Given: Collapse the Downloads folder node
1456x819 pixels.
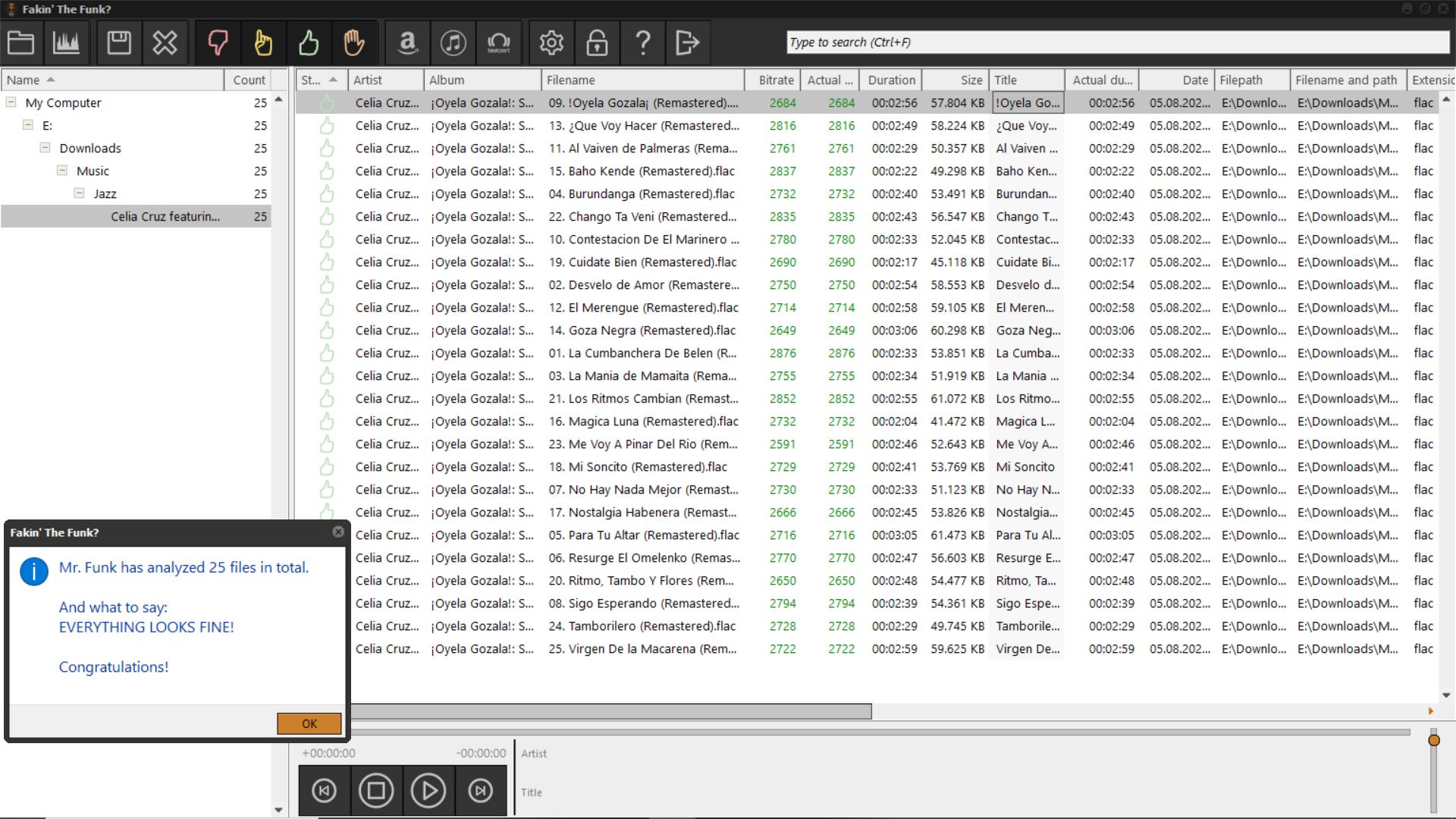Looking at the screenshot, I should coord(45,148).
